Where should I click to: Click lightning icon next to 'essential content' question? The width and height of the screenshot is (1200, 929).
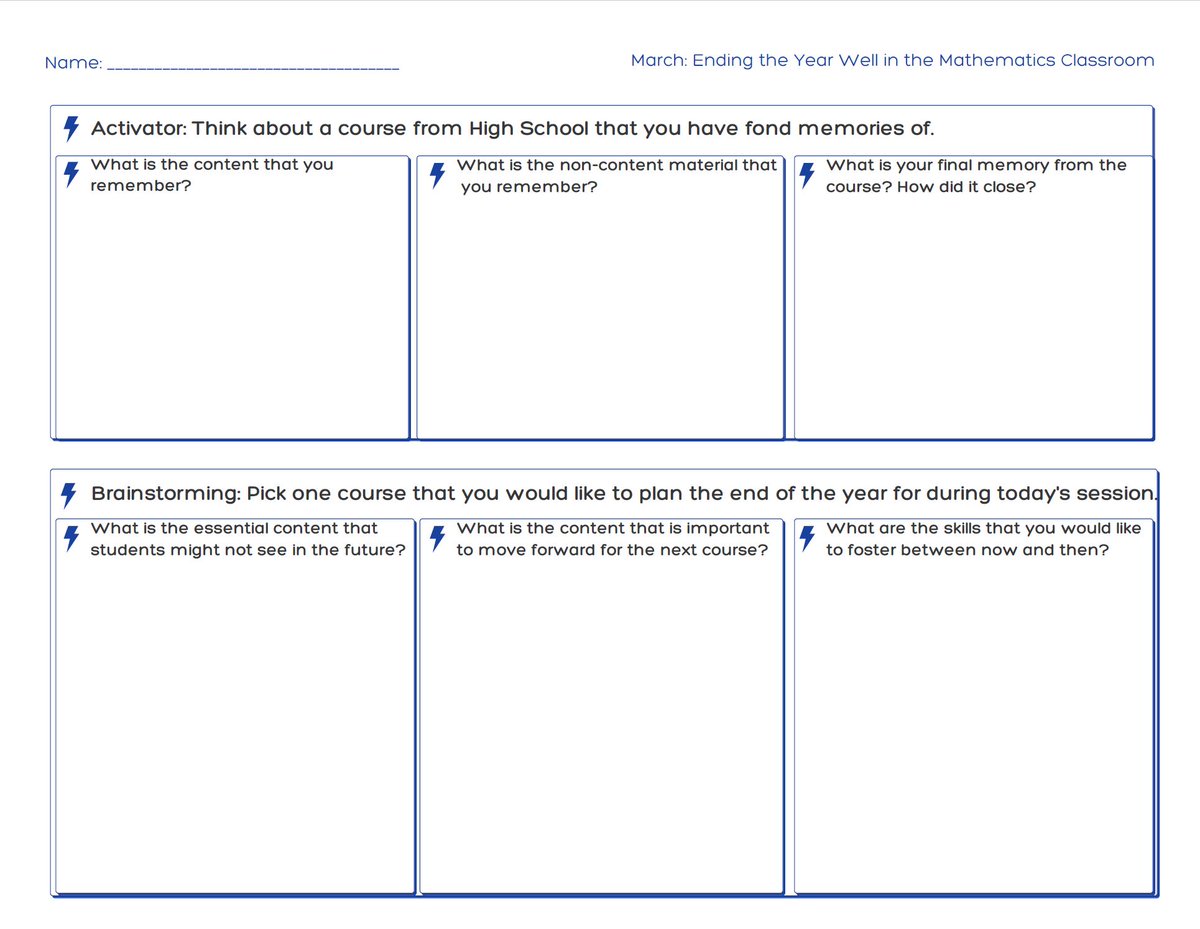(x=71, y=538)
